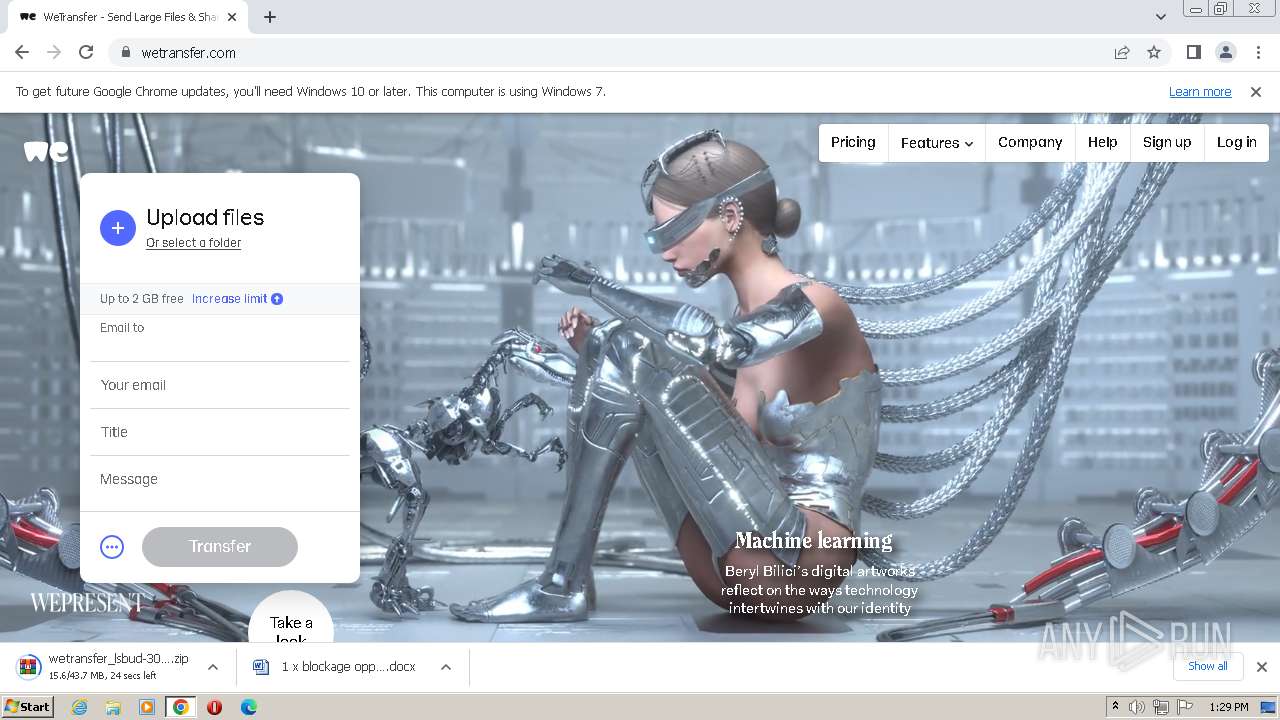
Task: Click the Upload files heading
Action: click(x=205, y=218)
